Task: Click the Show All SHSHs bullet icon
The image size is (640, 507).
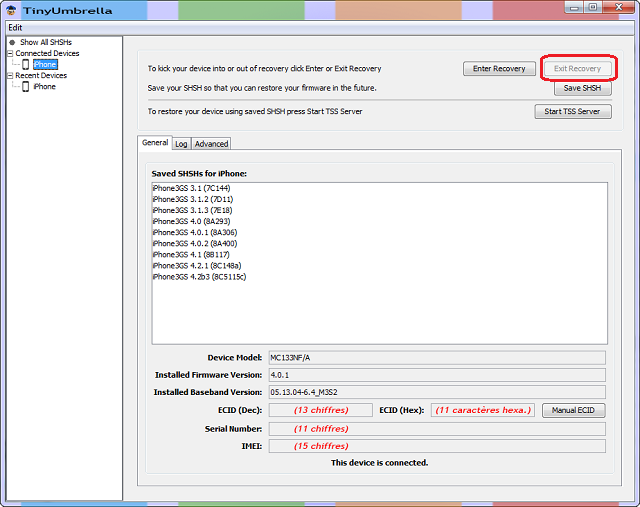Action: click(x=12, y=42)
